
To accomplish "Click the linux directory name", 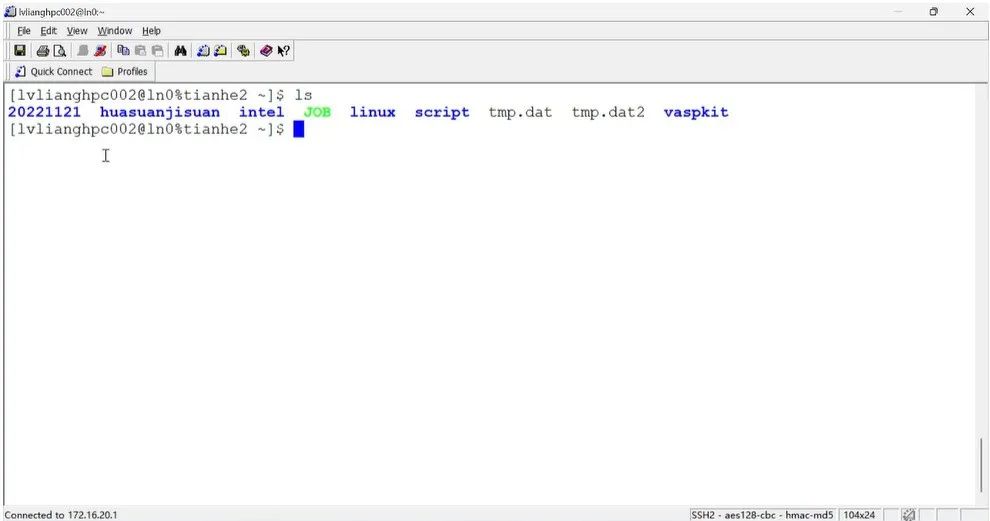I will tap(373, 112).
